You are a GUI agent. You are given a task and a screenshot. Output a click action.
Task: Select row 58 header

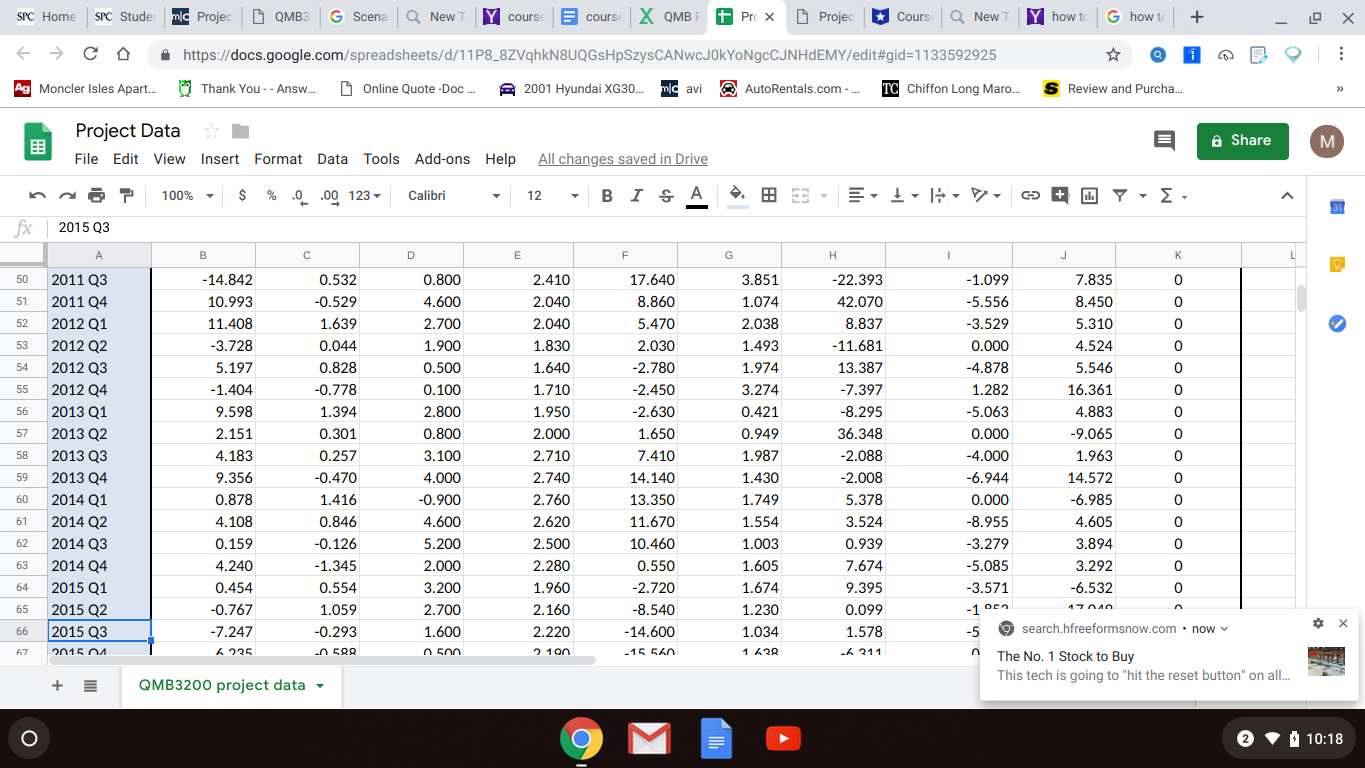[23, 456]
